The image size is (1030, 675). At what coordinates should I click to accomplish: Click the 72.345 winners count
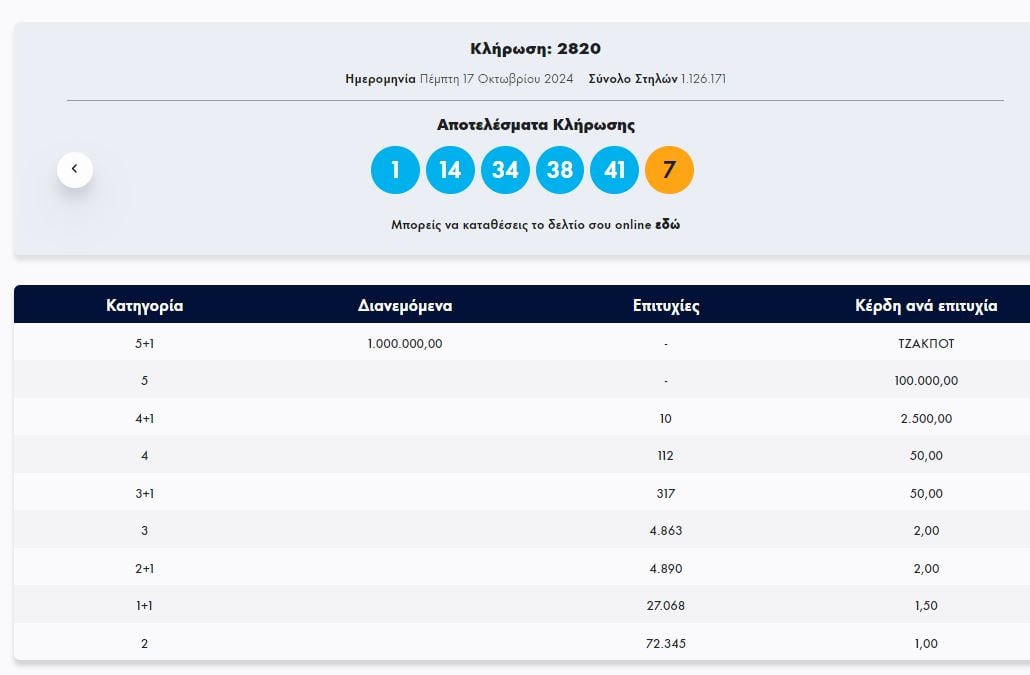666,644
